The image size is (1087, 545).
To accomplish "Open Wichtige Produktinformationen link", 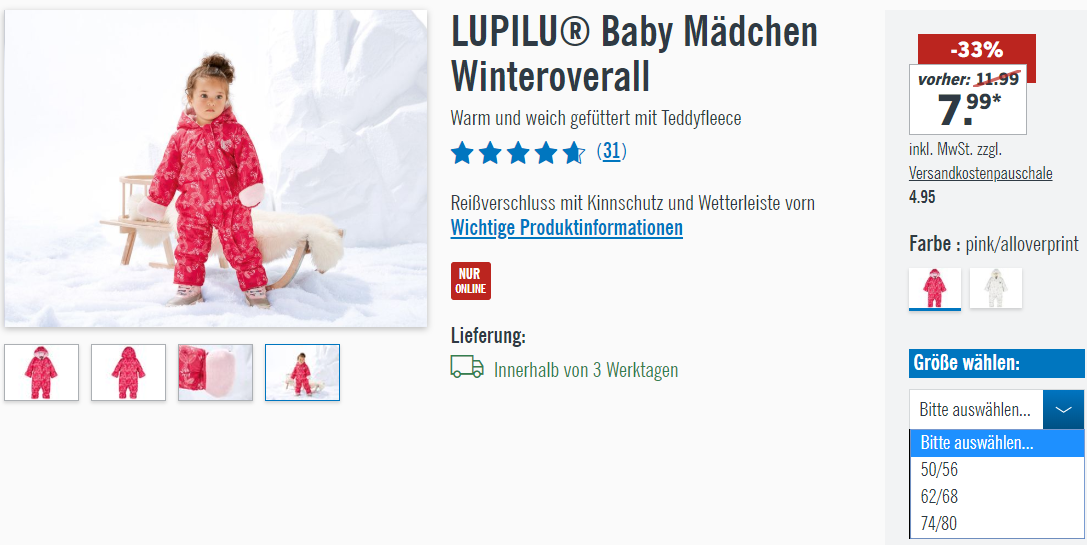I will click(566, 227).
